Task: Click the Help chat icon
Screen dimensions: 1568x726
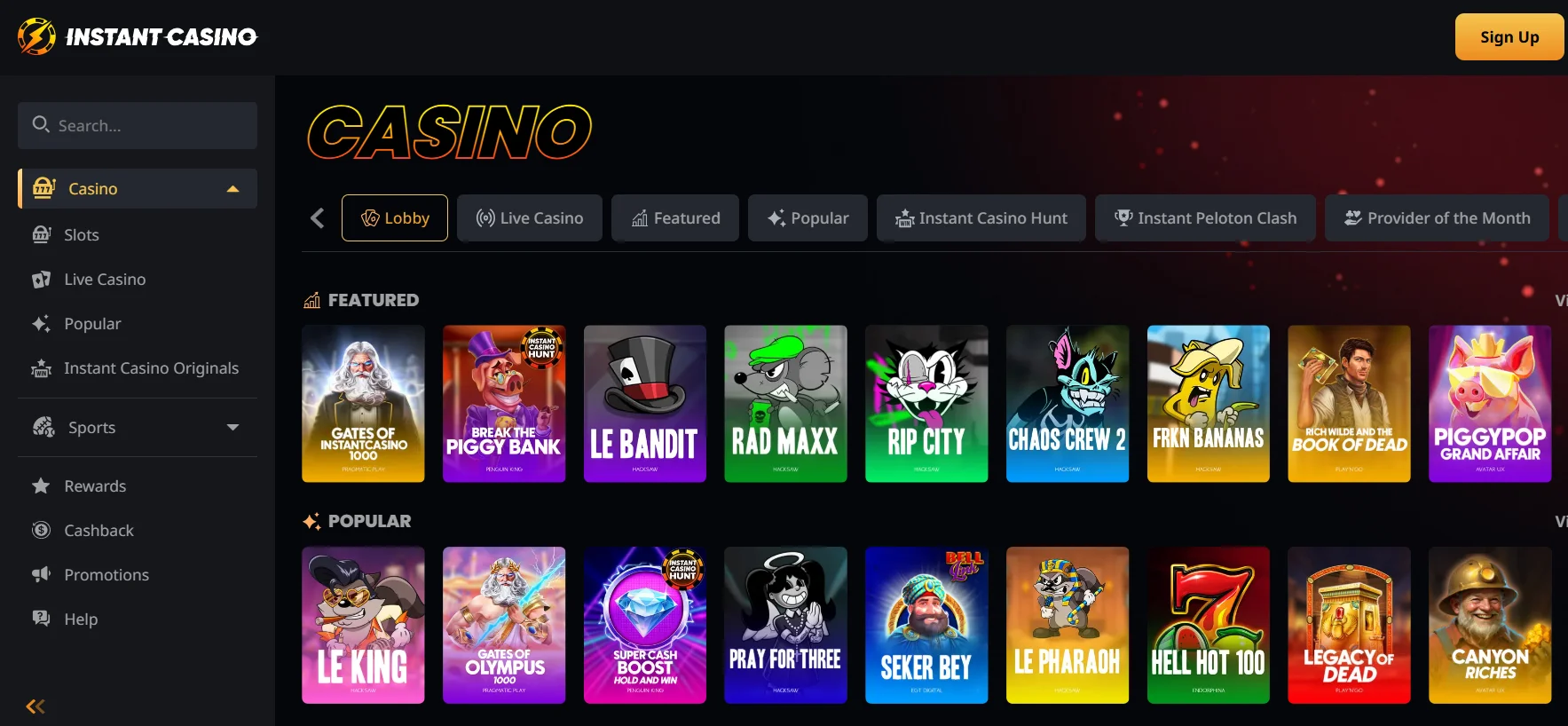Action: [x=41, y=619]
